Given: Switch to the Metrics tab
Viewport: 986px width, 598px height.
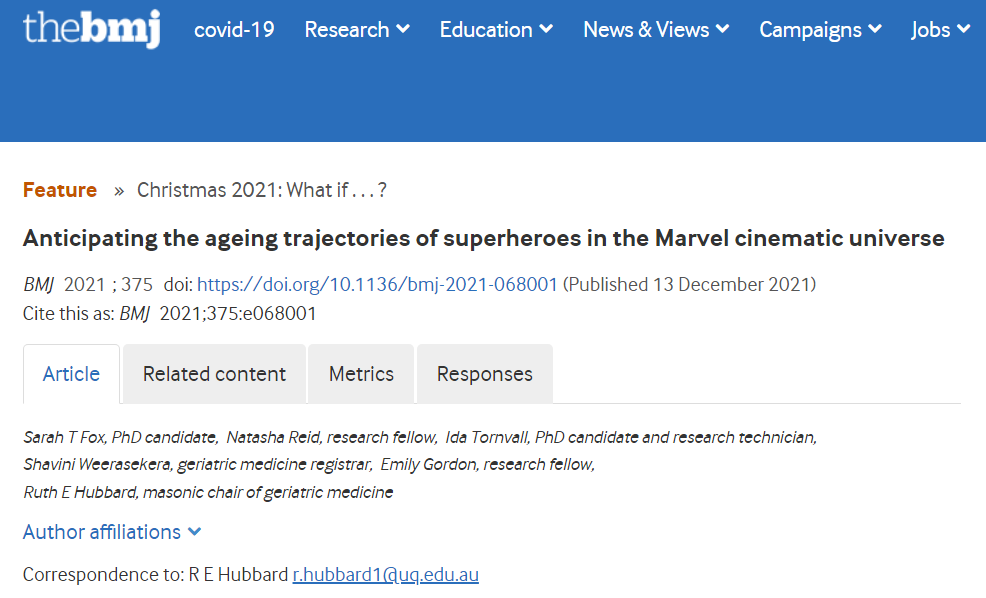Looking at the screenshot, I should tap(361, 374).
